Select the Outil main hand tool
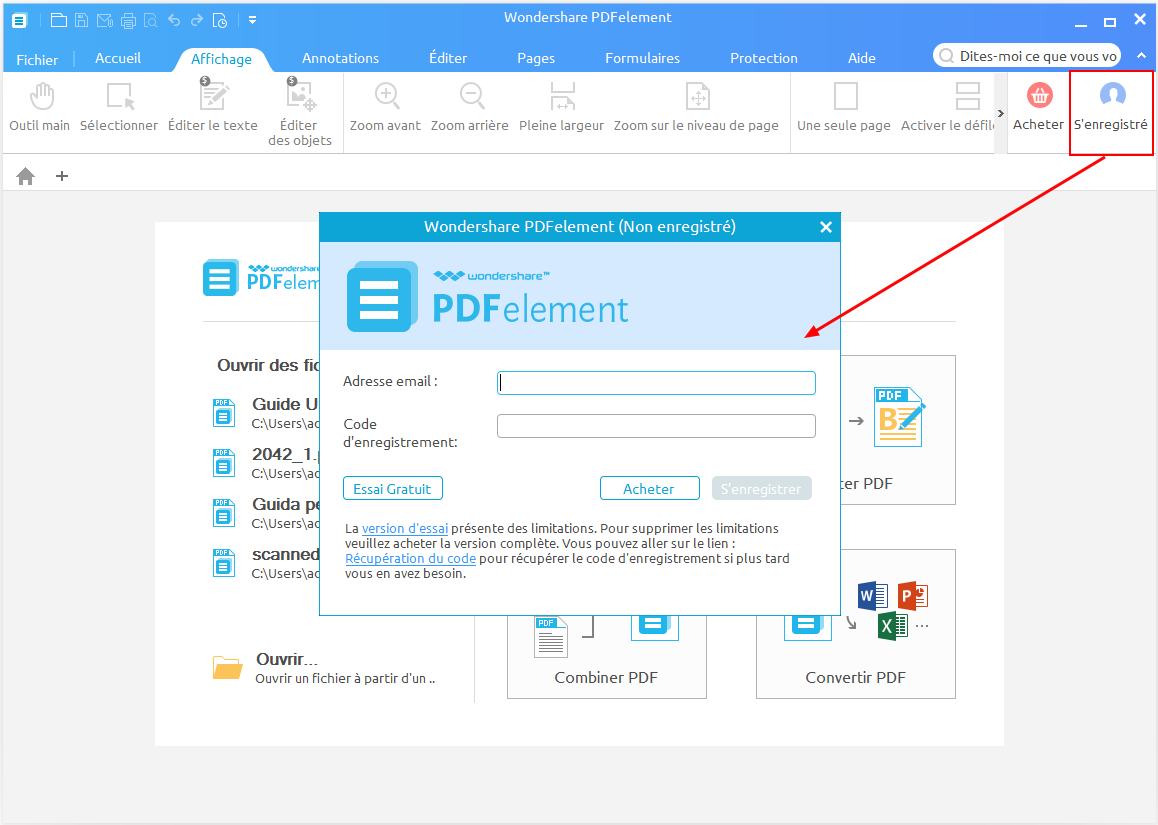The height and width of the screenshot is (825, 1158). (x=40, y=108)
